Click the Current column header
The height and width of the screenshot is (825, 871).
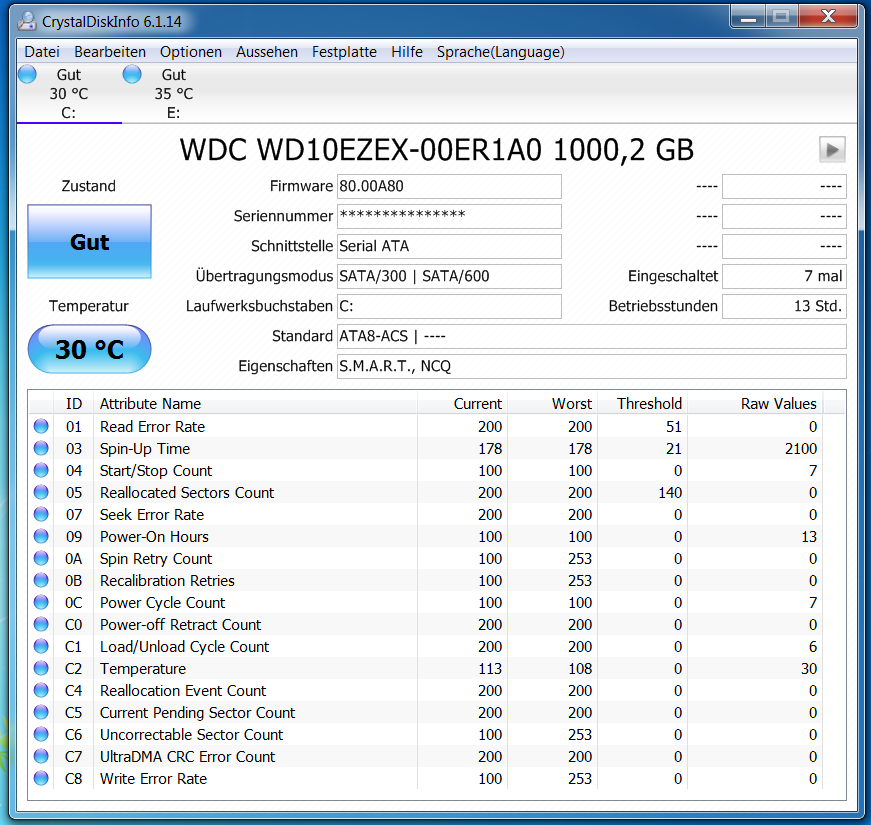[462, 403]
